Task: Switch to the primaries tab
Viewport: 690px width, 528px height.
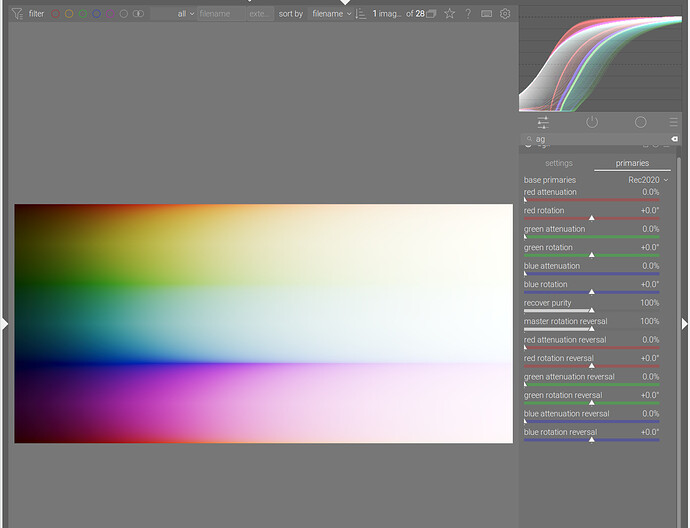Action: point(632,163)
